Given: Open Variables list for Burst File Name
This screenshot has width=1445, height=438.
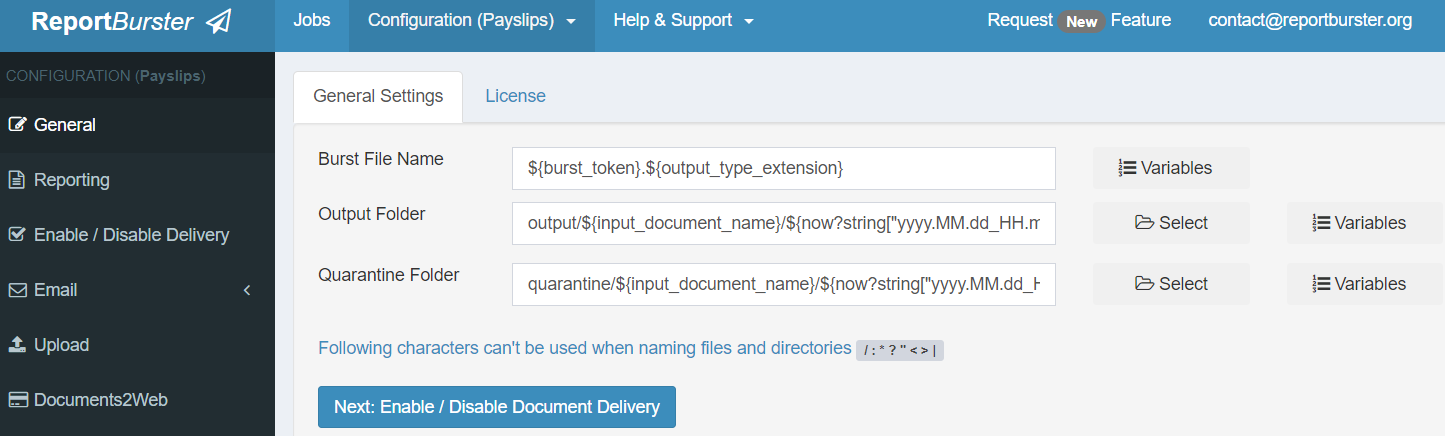Looking at the screenshot, I should coord(1170,168).
